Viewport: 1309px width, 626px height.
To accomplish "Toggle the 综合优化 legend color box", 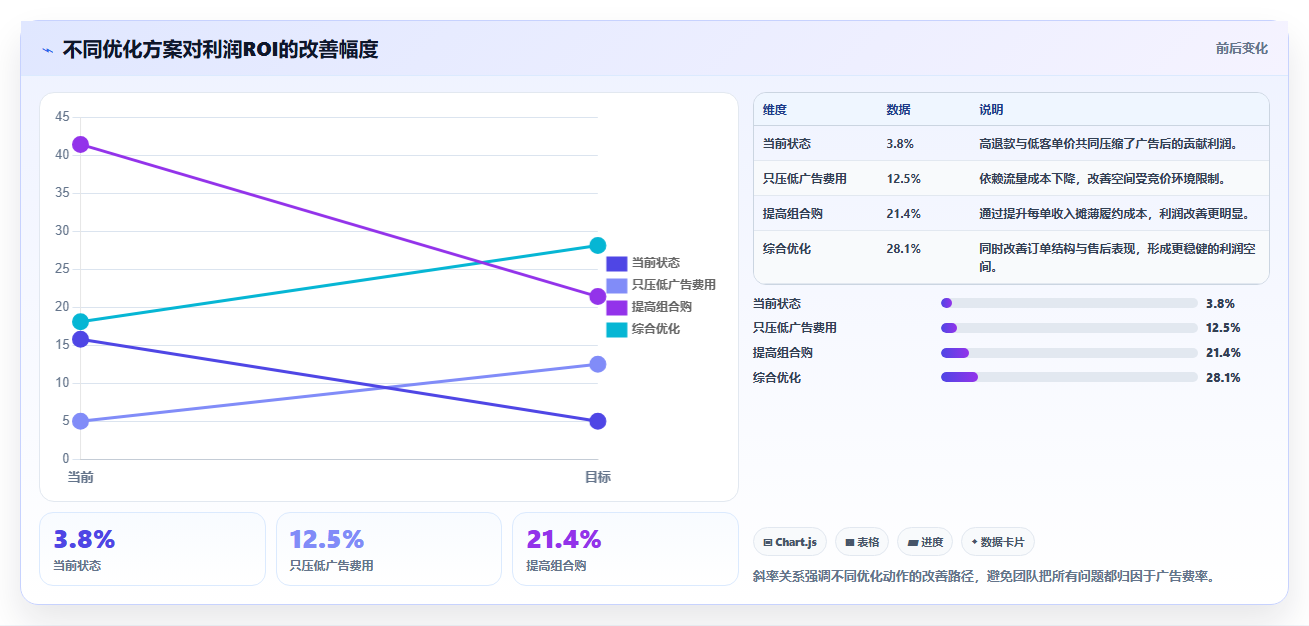I will [617, 329].
